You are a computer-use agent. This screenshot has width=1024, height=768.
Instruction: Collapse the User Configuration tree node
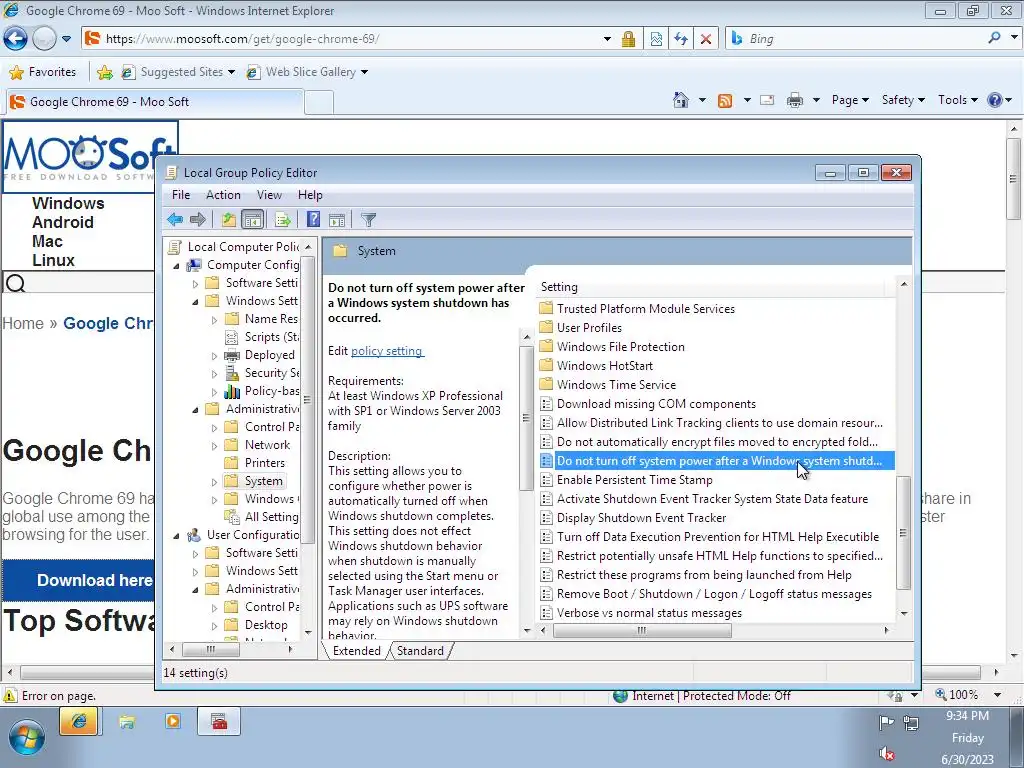176,536
